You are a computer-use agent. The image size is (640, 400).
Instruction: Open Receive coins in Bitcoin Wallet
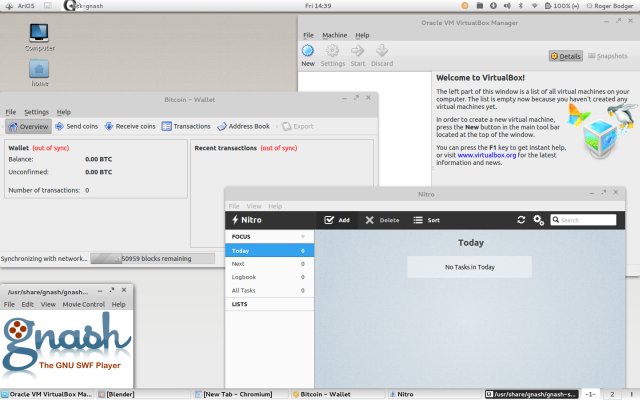coord(130,127)
